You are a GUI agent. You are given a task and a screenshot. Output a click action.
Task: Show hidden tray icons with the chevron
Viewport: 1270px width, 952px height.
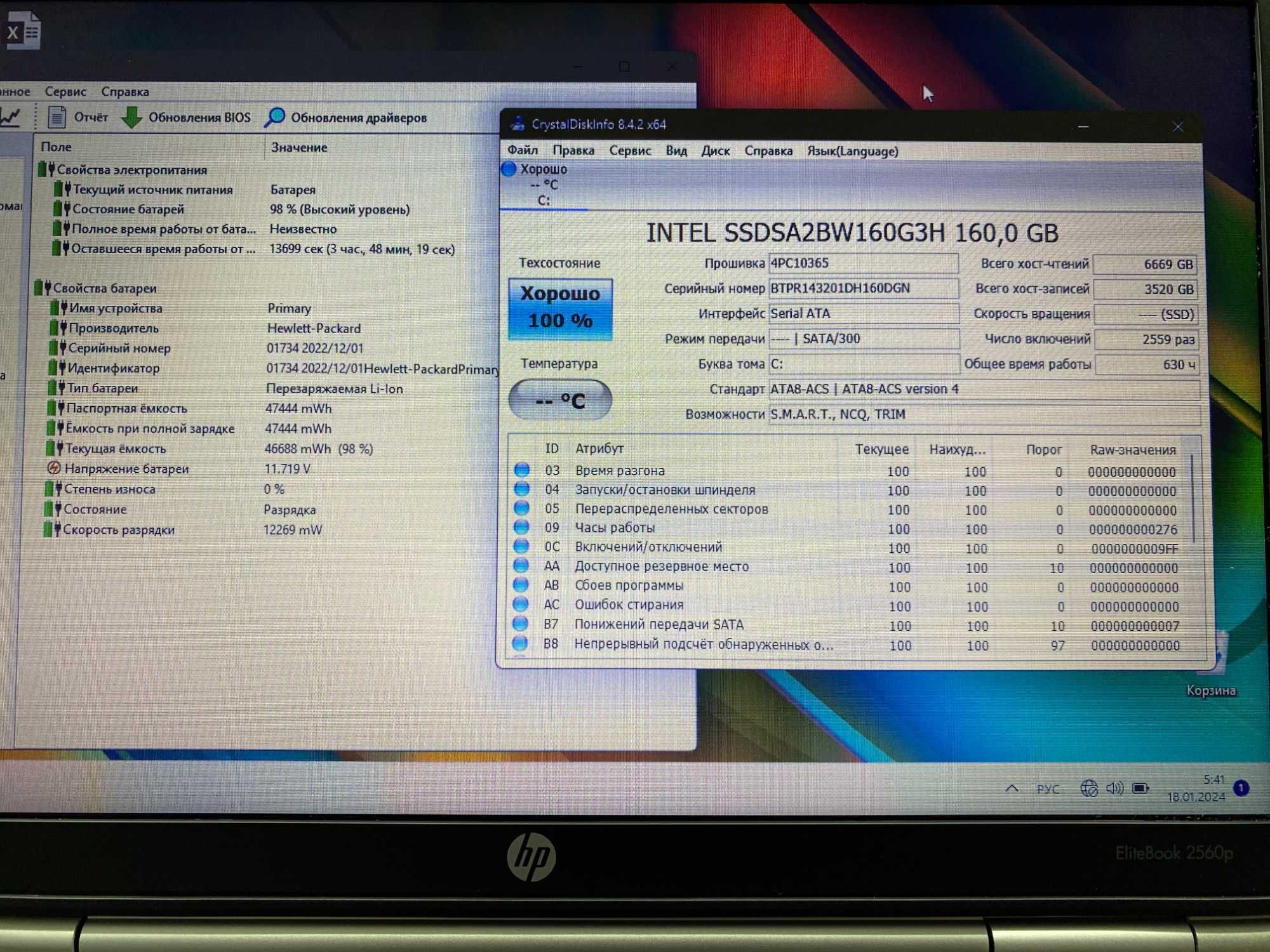click(1012, 788)
